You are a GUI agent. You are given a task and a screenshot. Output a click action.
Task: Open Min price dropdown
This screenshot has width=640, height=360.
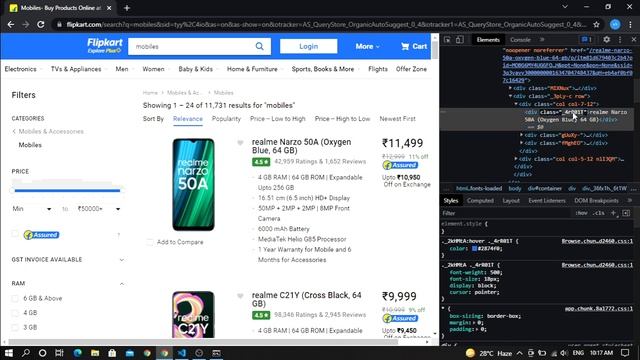[32, 209]
